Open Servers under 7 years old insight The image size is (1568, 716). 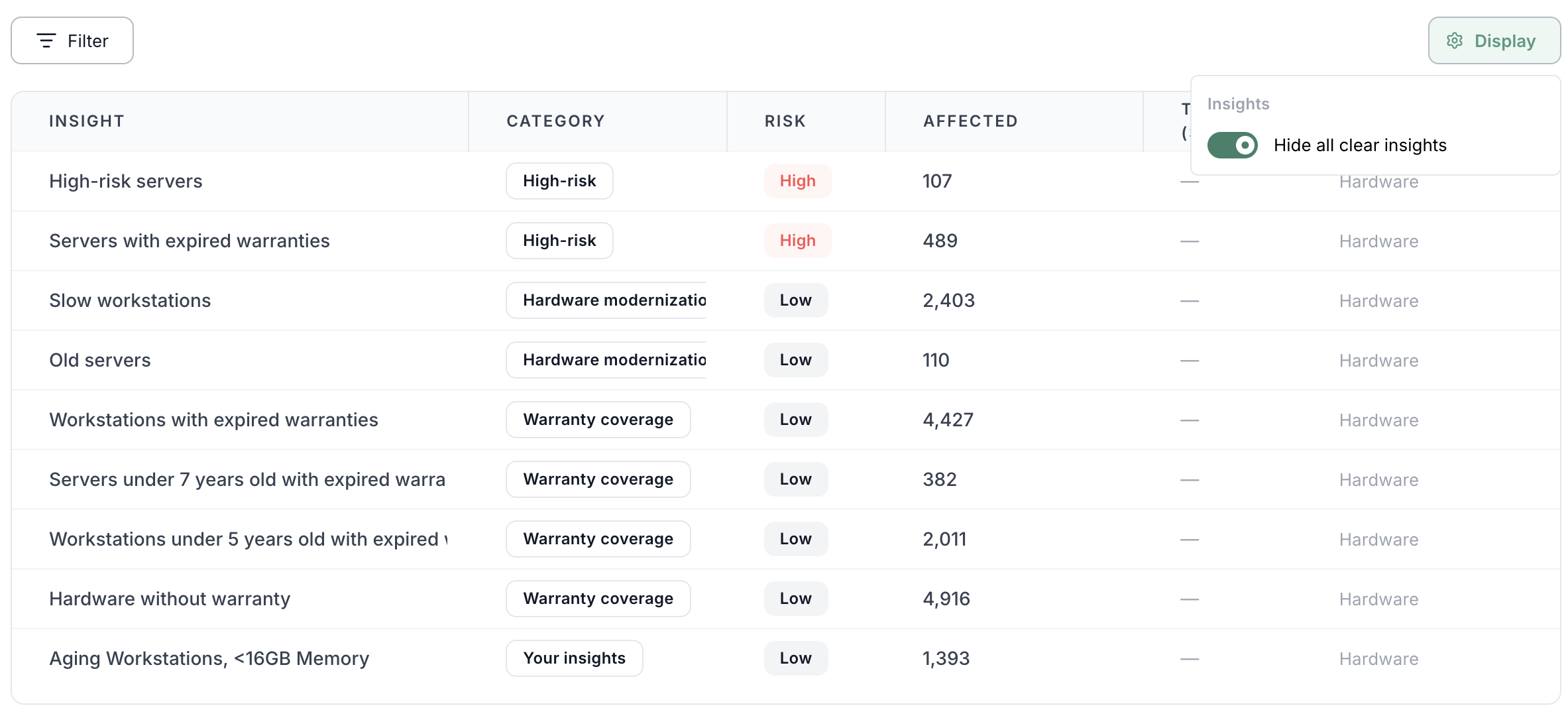[247, 479]
